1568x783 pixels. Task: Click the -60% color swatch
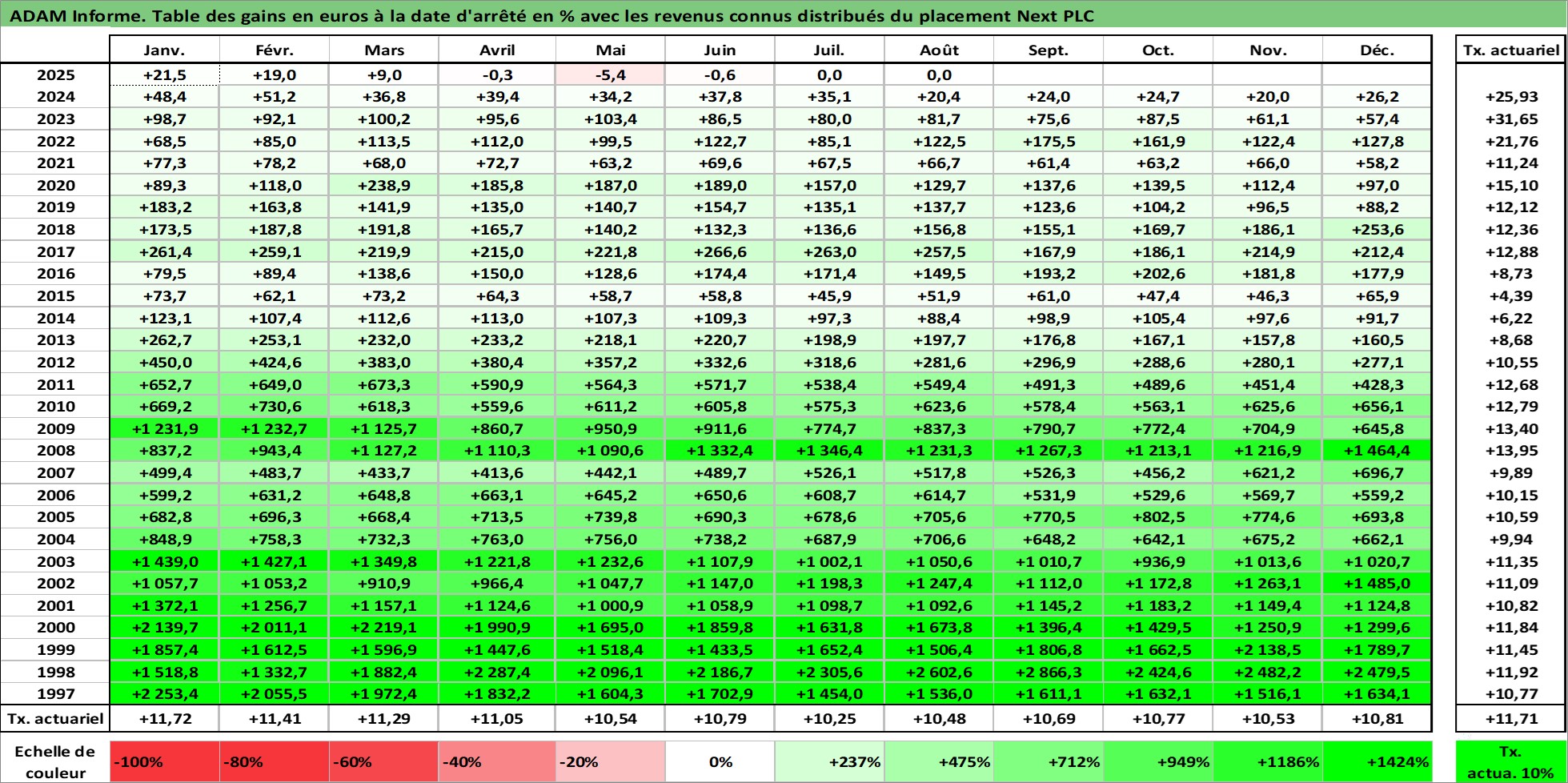[x=384, y=762]
